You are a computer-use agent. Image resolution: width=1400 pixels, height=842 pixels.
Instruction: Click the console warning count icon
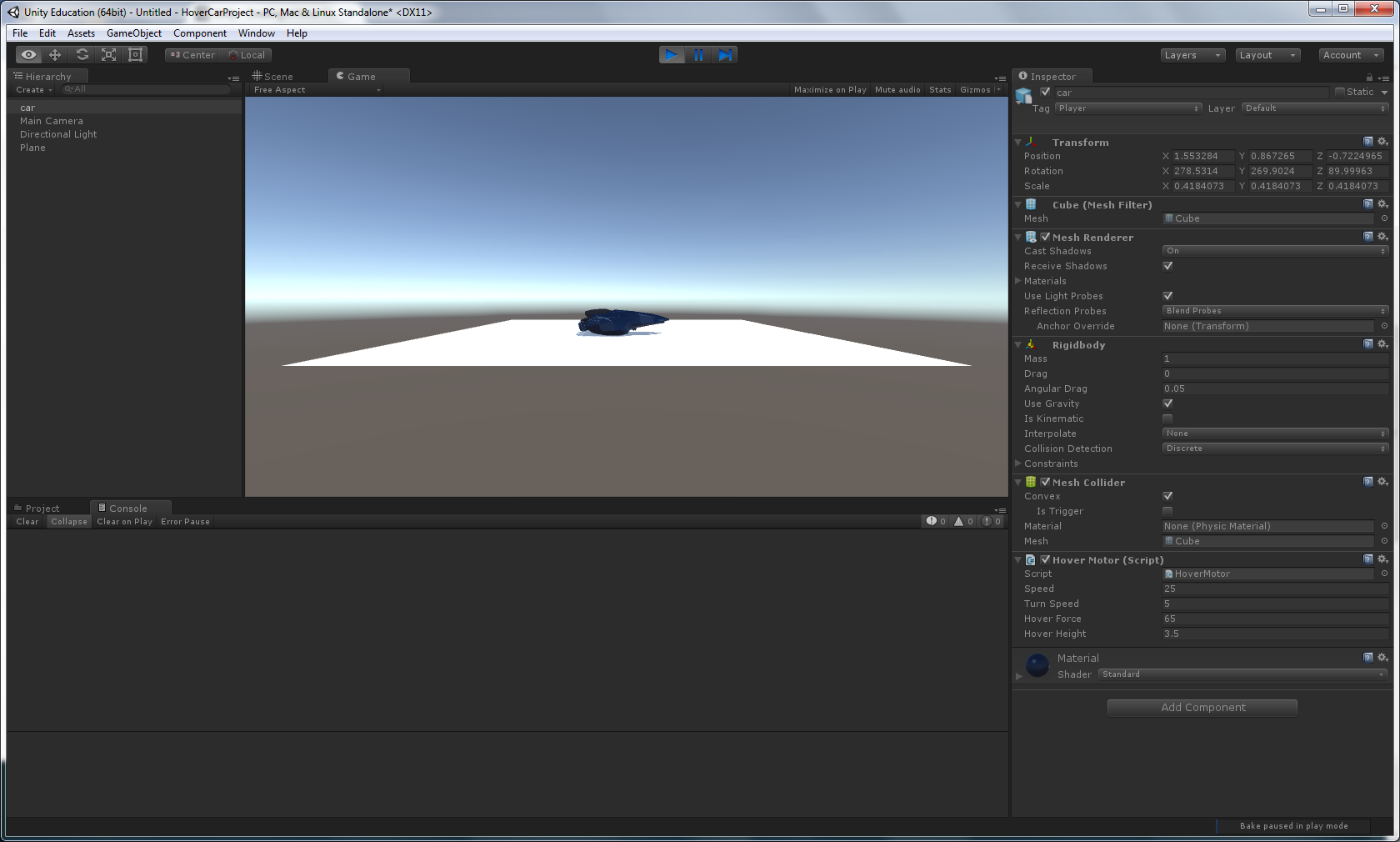pyautogui.click(x=959, y=521)
